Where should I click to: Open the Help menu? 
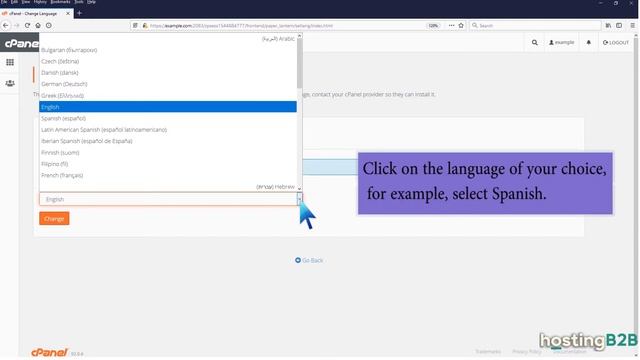91,2
